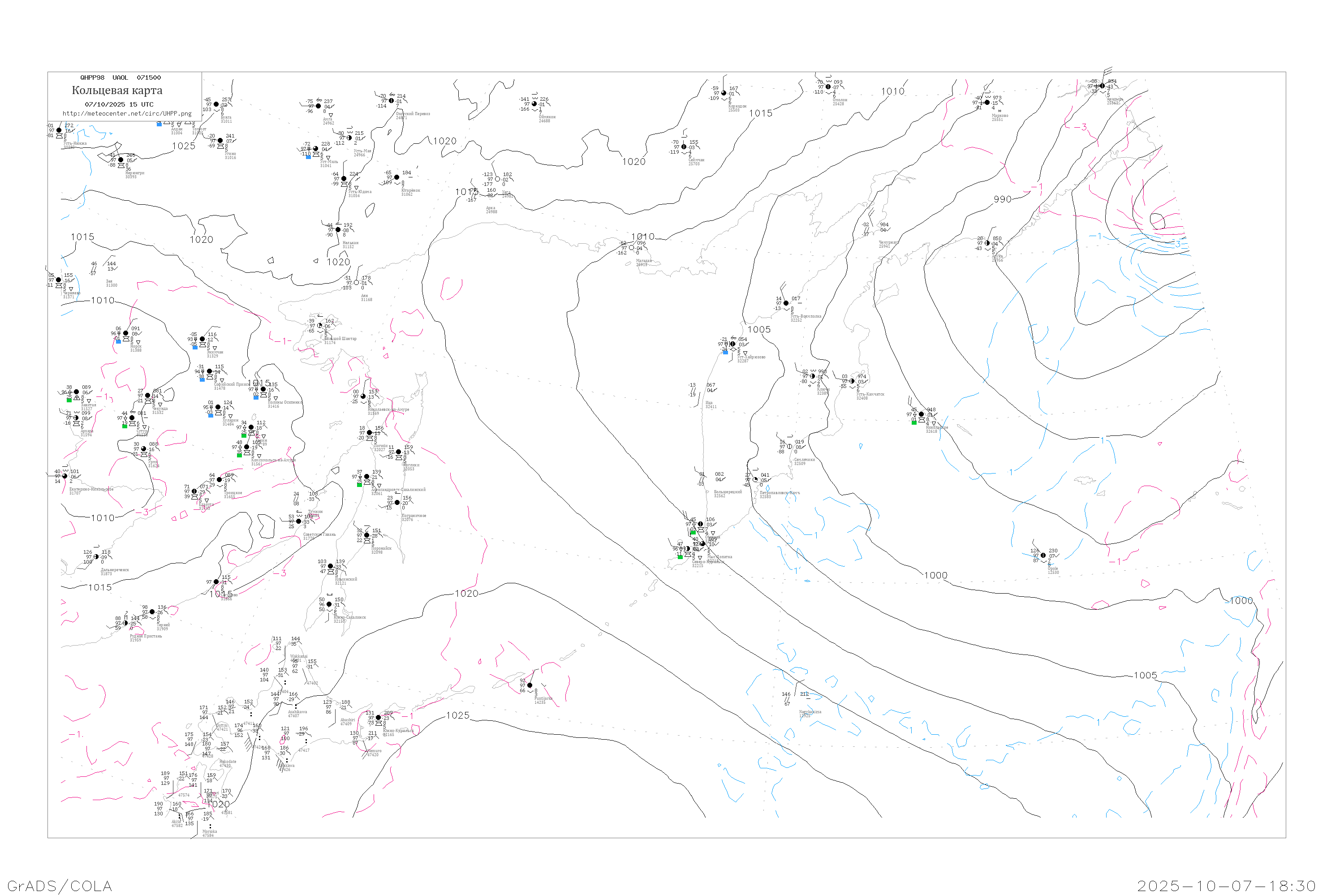Click the 07/10/2025 15 UTC date label

tap(119, 104)
